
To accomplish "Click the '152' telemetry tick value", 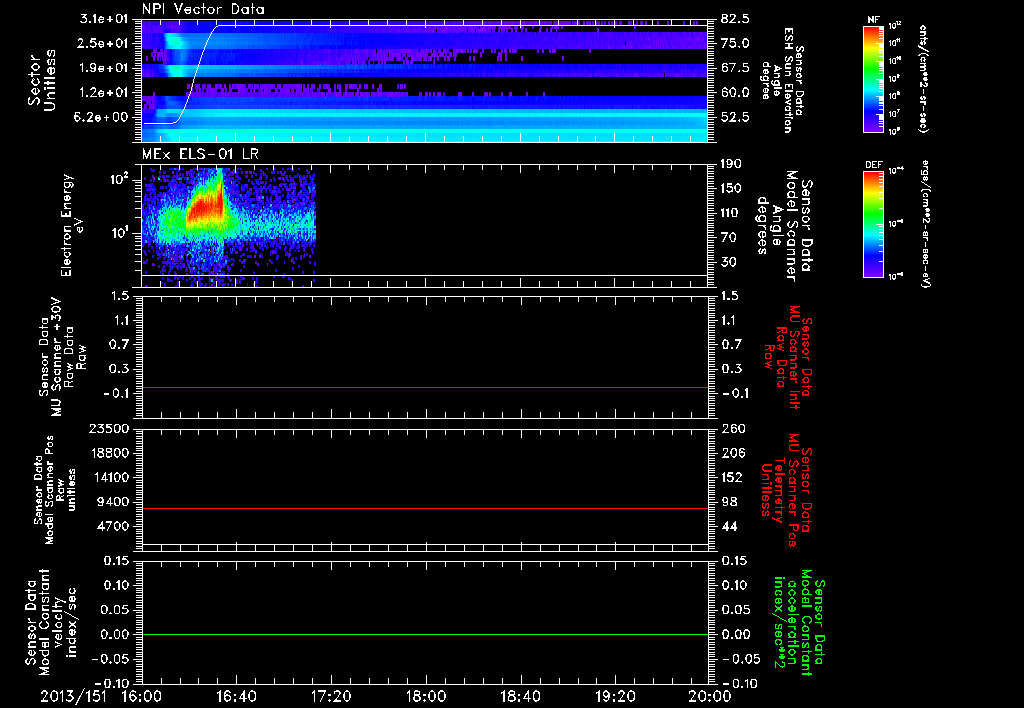I will click(x=731, y=477).
